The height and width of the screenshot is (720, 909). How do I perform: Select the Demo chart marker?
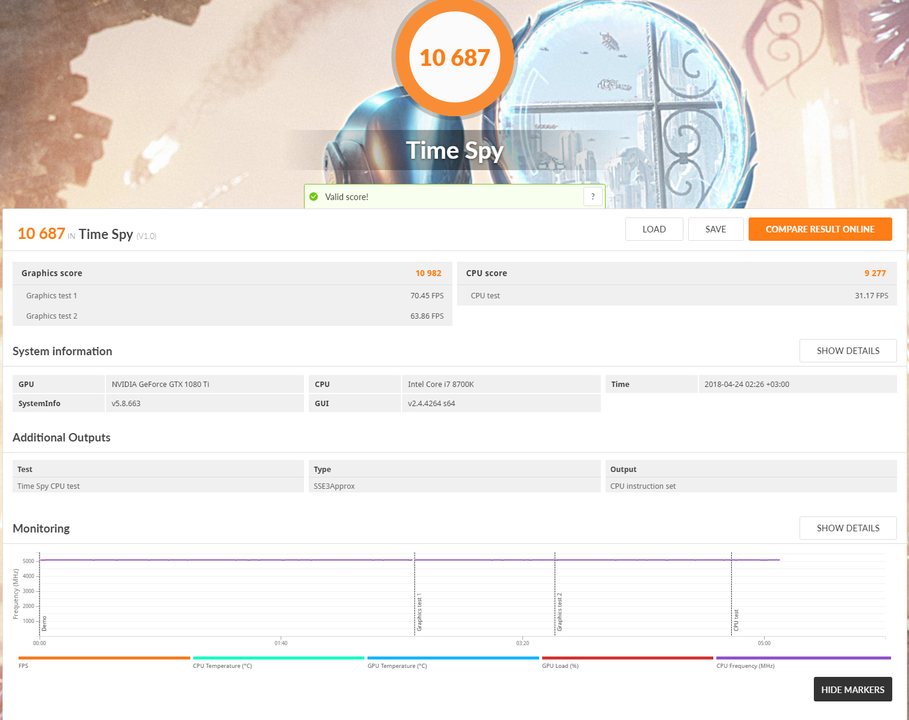click(x=44, y=623)
